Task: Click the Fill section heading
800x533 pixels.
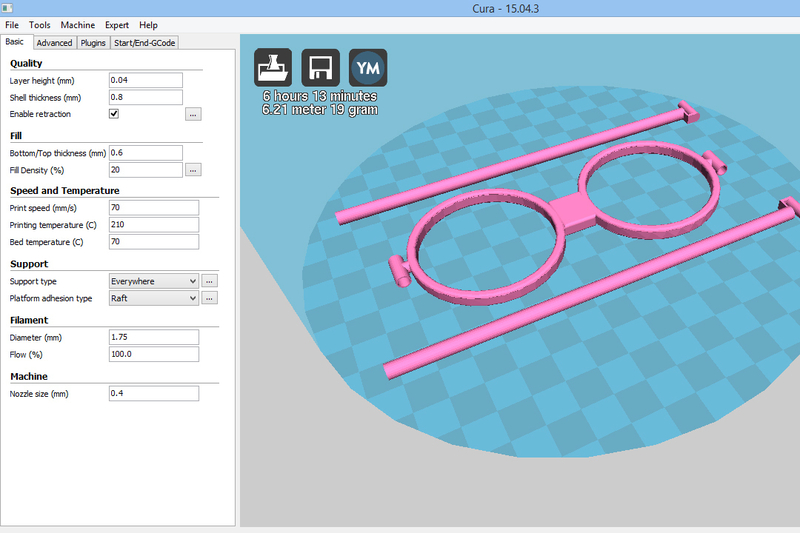Action: [16, 136]
